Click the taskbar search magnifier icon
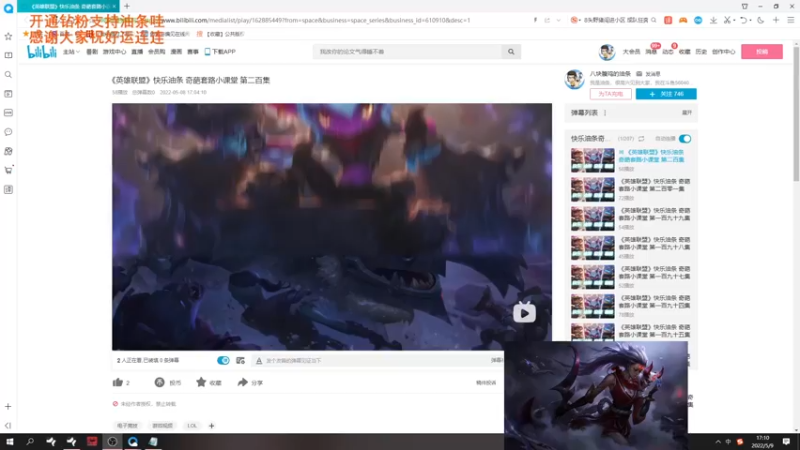This screenshot has width=800, height=450. coord(30,441)
